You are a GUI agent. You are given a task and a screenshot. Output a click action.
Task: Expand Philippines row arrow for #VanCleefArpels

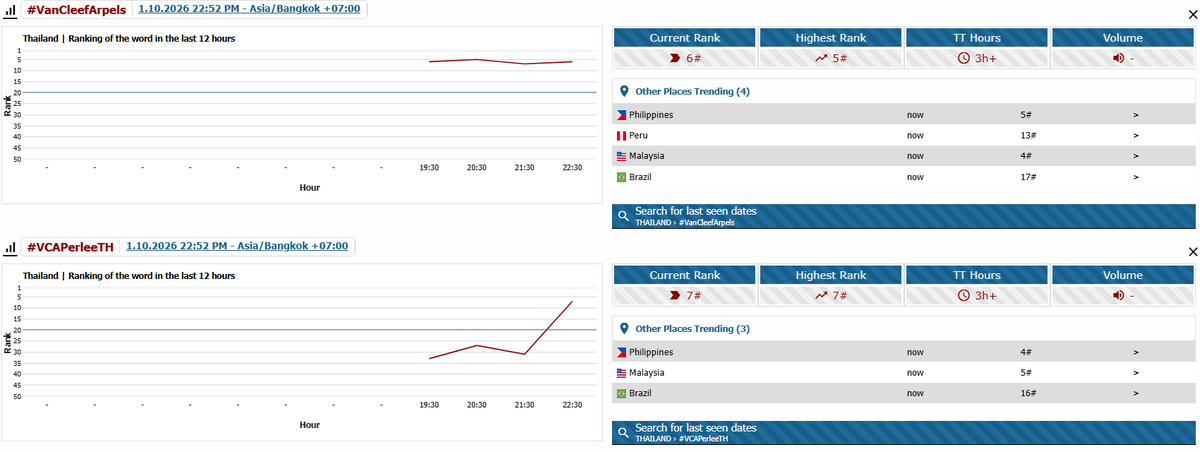click(1136, 115)
